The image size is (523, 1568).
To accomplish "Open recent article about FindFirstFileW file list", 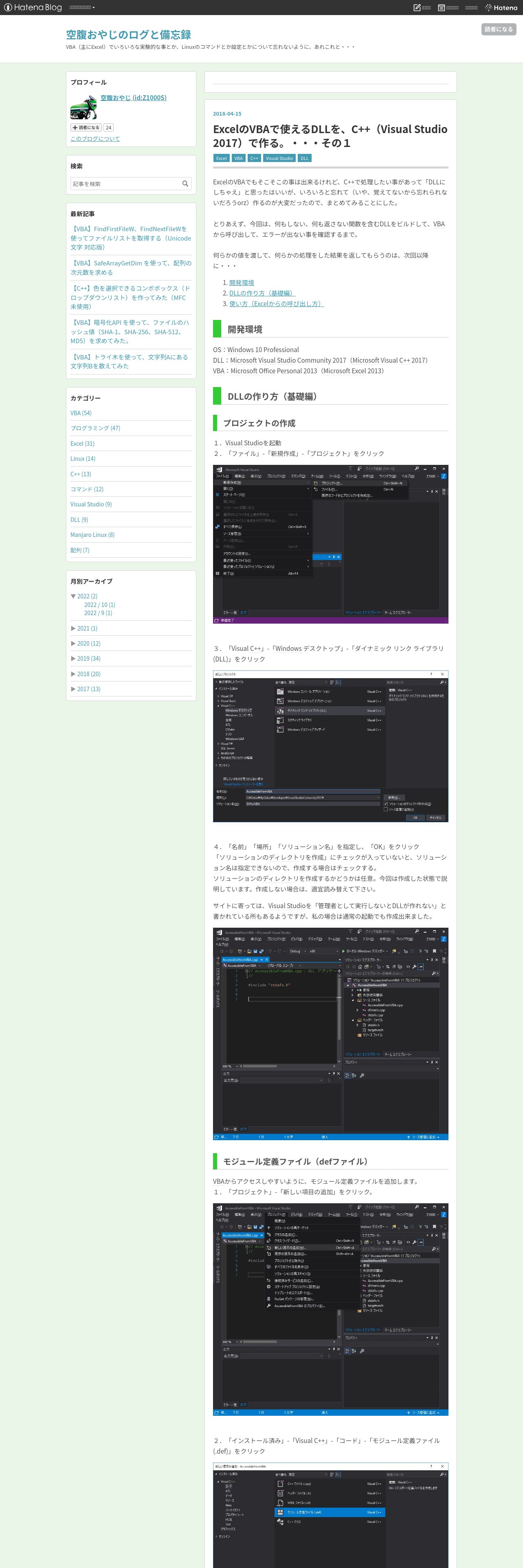I will pyautogui.click(x=130, y=238).
